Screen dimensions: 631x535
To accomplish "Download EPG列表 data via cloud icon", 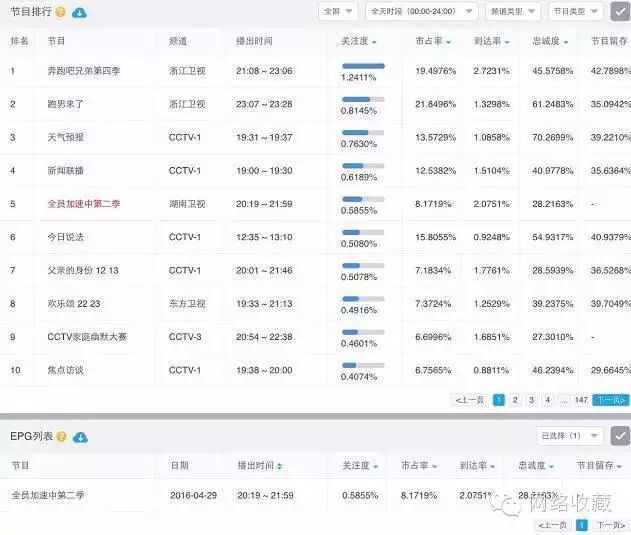I will [x=80, y=437].
